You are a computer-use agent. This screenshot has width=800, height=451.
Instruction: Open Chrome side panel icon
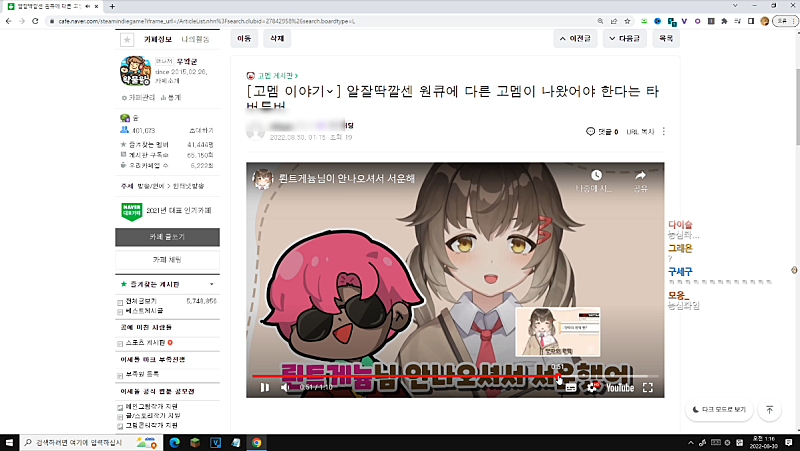point(751,21)
